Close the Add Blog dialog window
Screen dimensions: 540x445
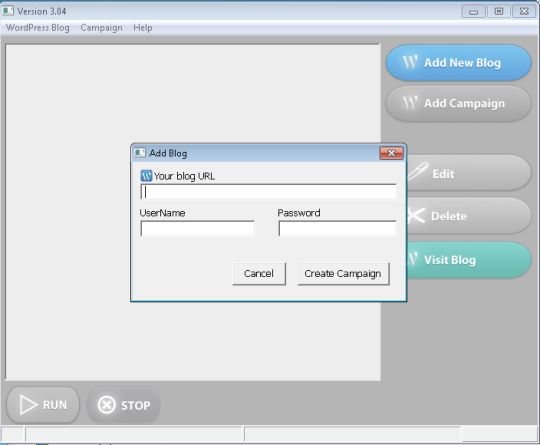392,153
